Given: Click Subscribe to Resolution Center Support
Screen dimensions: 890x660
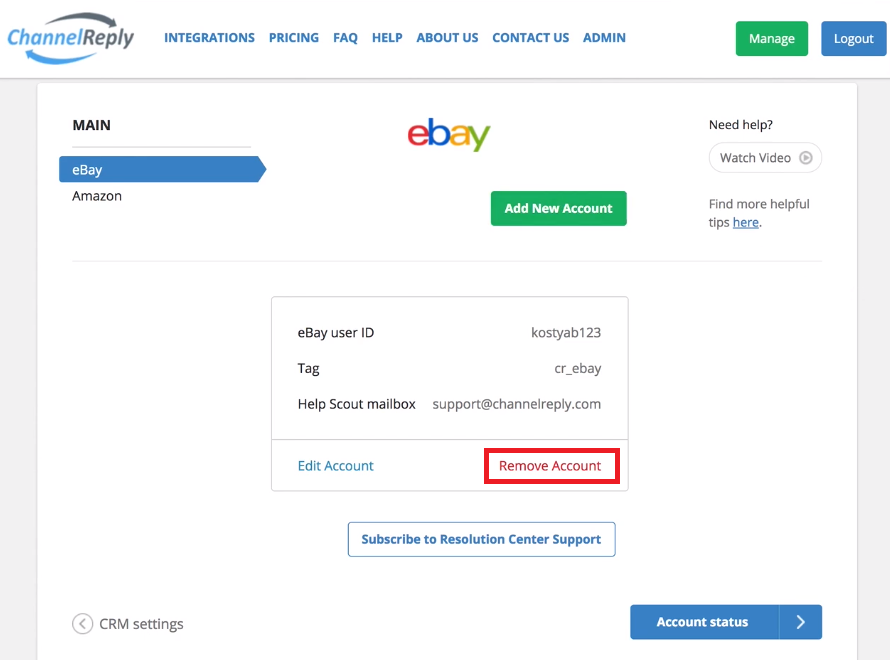Looking at the screenshot, I should click(481, 539).
